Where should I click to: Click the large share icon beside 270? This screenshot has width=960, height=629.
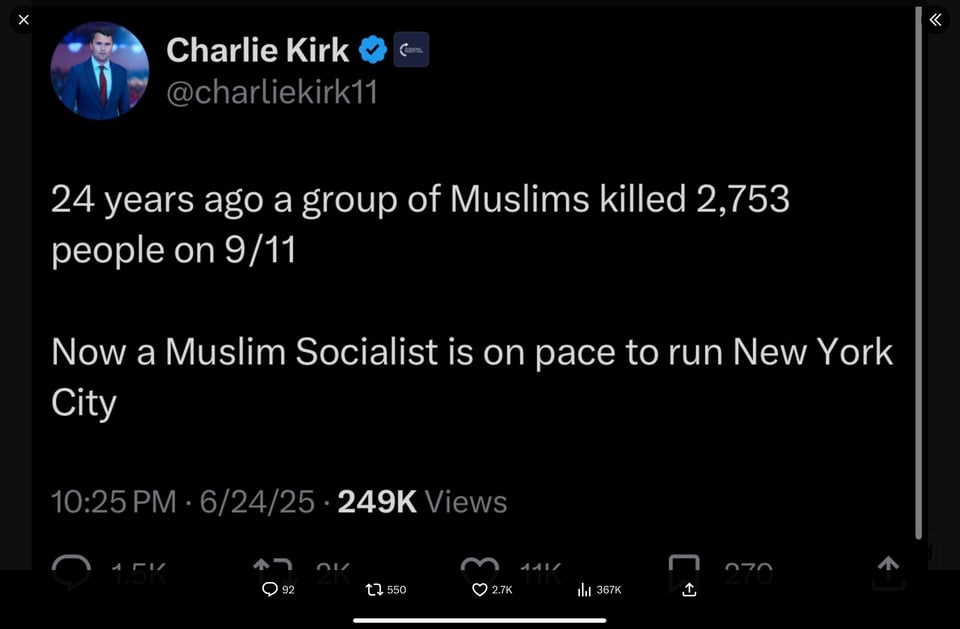(887, 572)
